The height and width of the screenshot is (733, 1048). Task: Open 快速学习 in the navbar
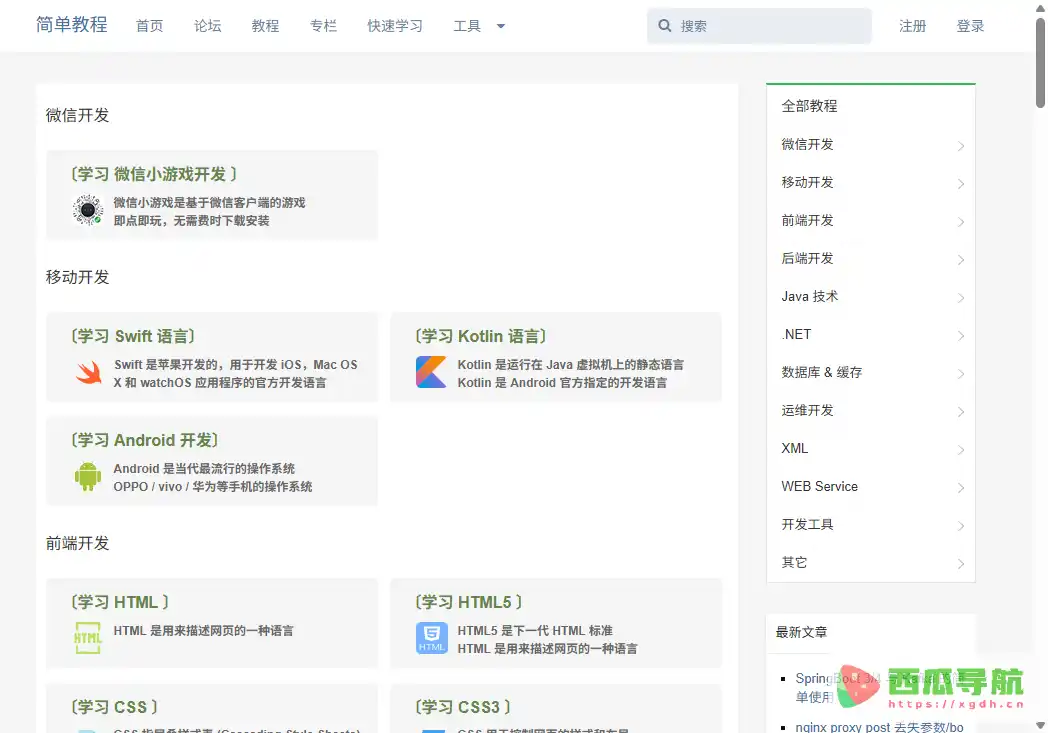395,26
